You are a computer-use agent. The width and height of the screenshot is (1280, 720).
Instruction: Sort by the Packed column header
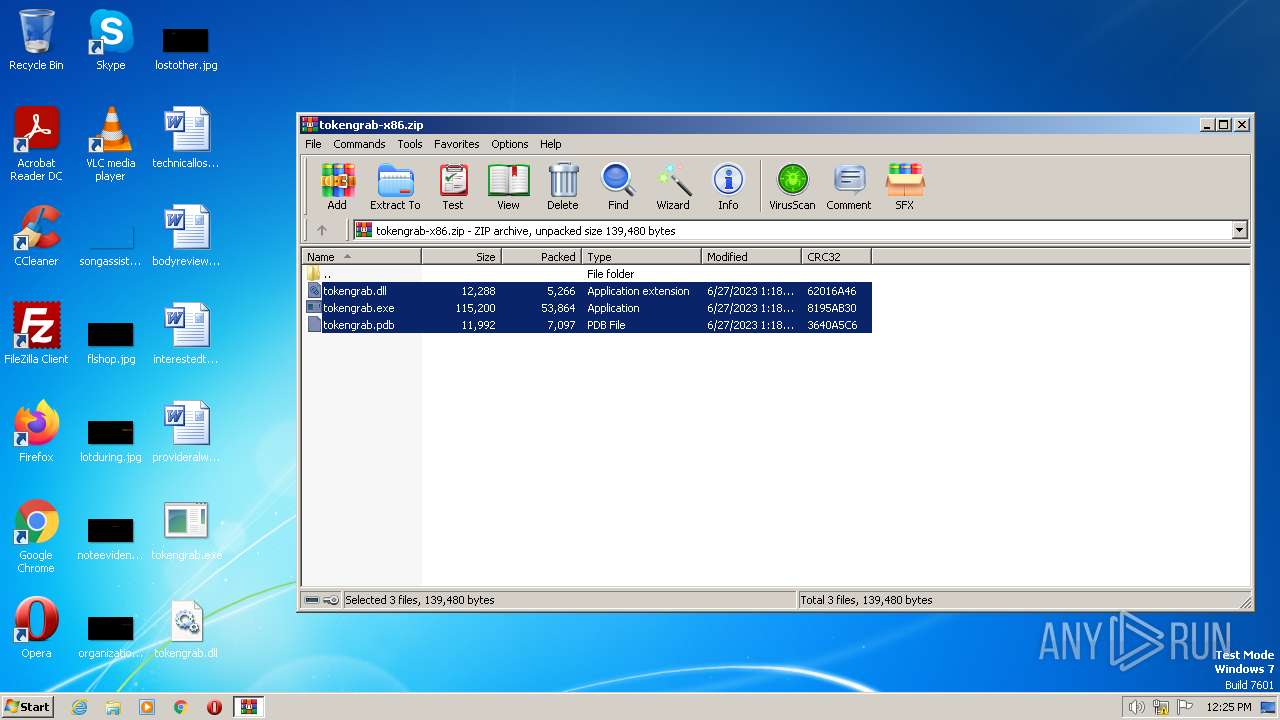(541, 257)
